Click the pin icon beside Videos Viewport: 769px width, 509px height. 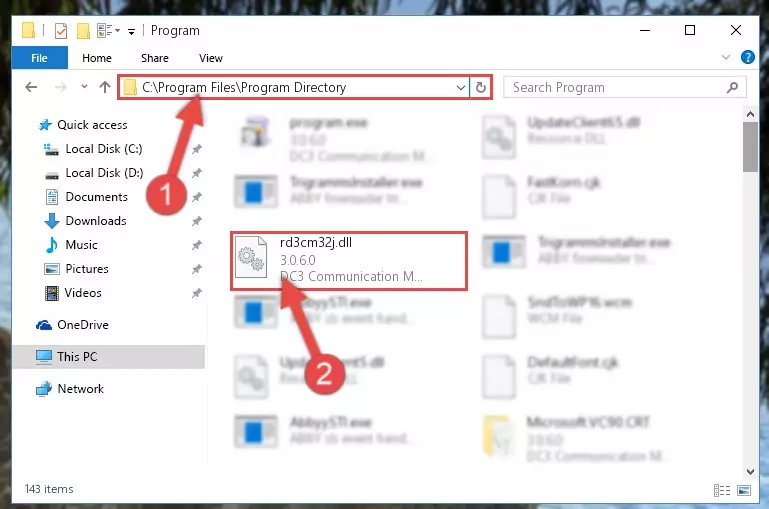coord(197,293)
